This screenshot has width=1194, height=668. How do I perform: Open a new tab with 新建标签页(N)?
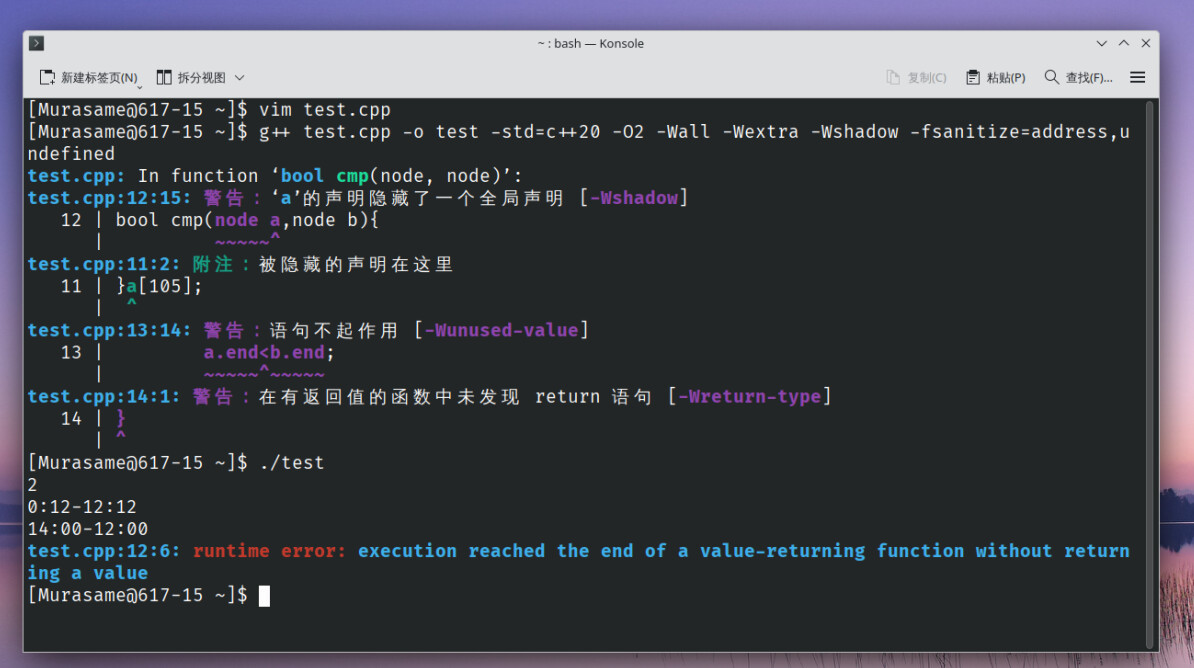88,78
